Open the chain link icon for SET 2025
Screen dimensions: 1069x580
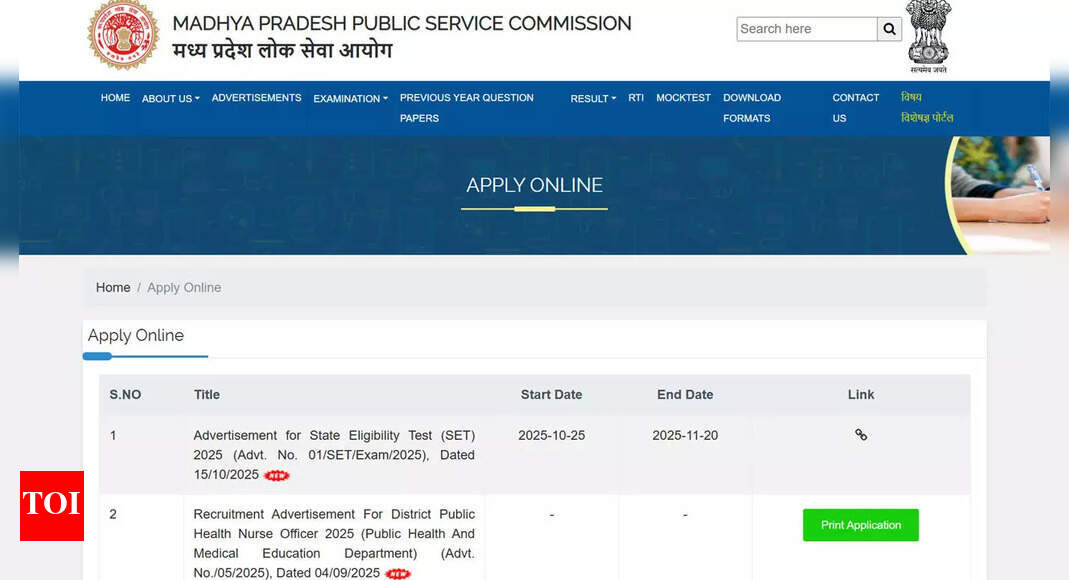tap(861, 435)
